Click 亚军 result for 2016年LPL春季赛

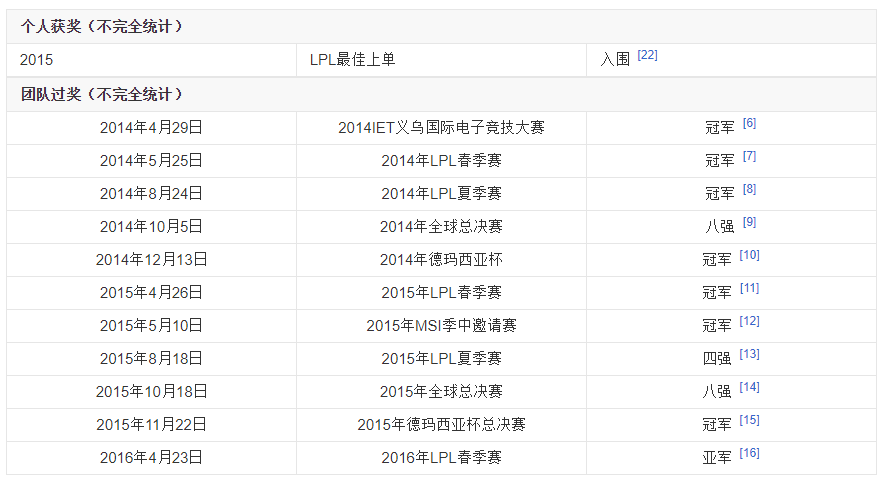tap(717, 457)
